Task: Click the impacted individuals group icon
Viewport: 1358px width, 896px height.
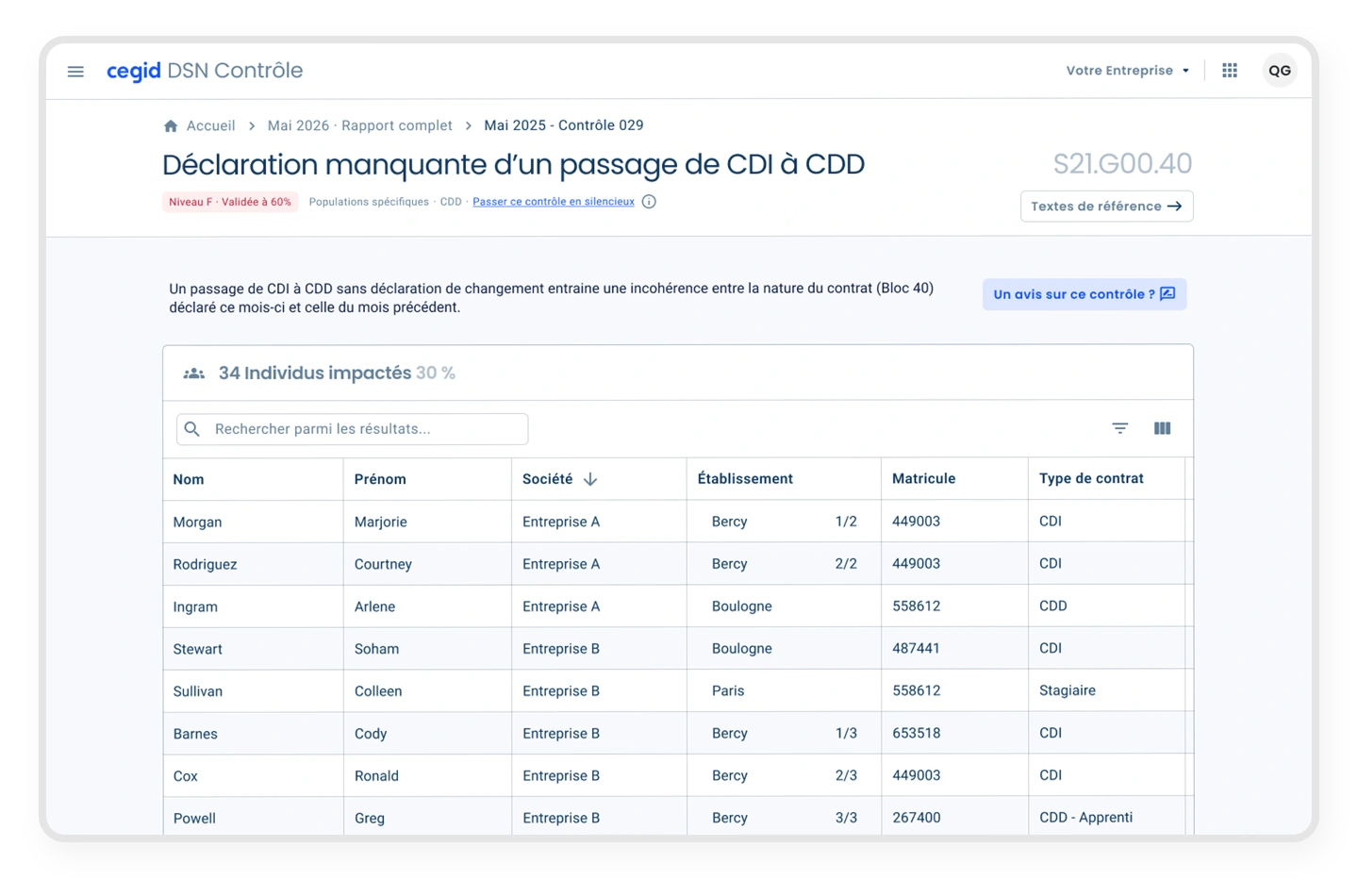Action: (194, 373)
